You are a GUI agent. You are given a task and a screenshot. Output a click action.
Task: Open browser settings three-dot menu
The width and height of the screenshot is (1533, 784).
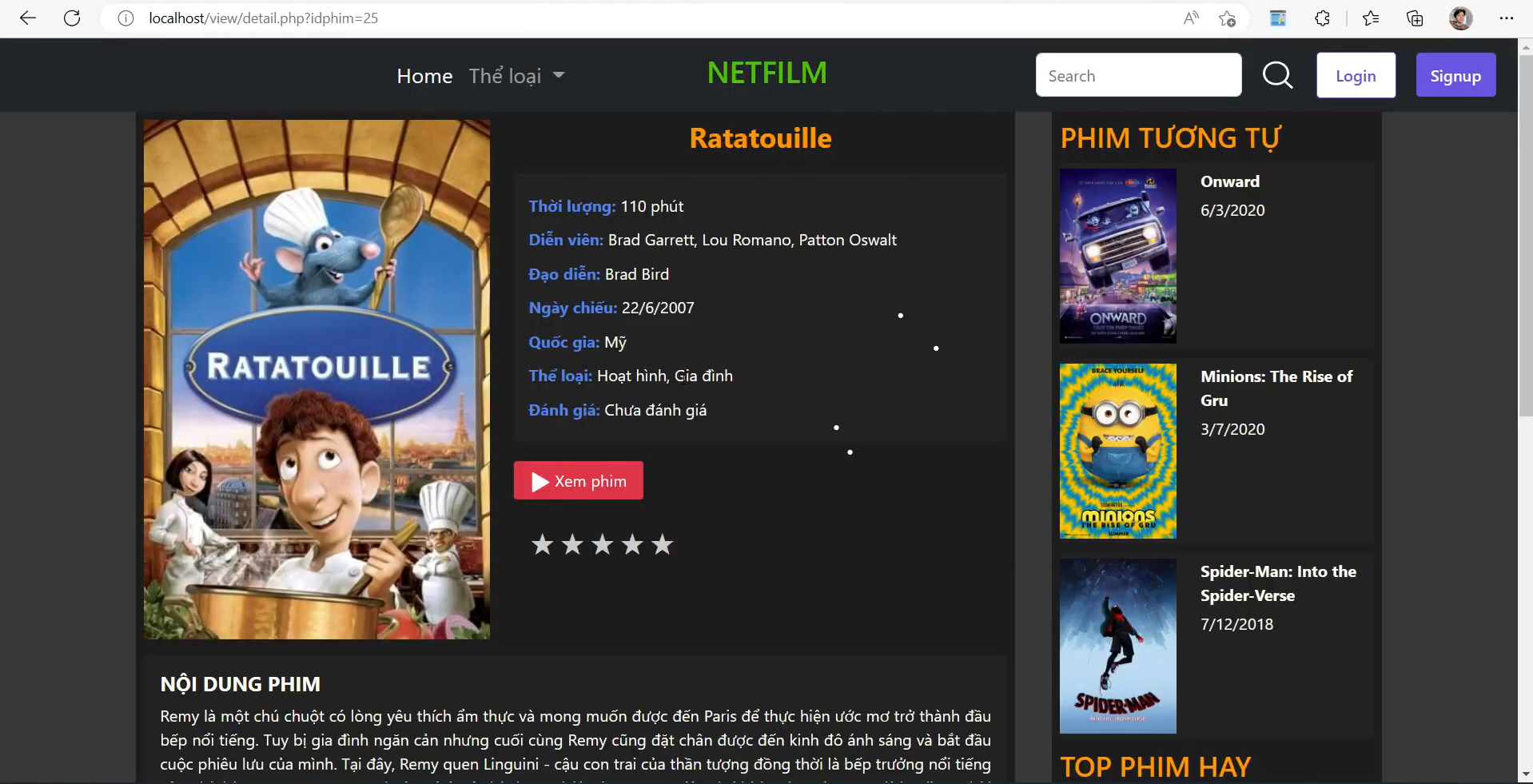(x=1507, y=18)
